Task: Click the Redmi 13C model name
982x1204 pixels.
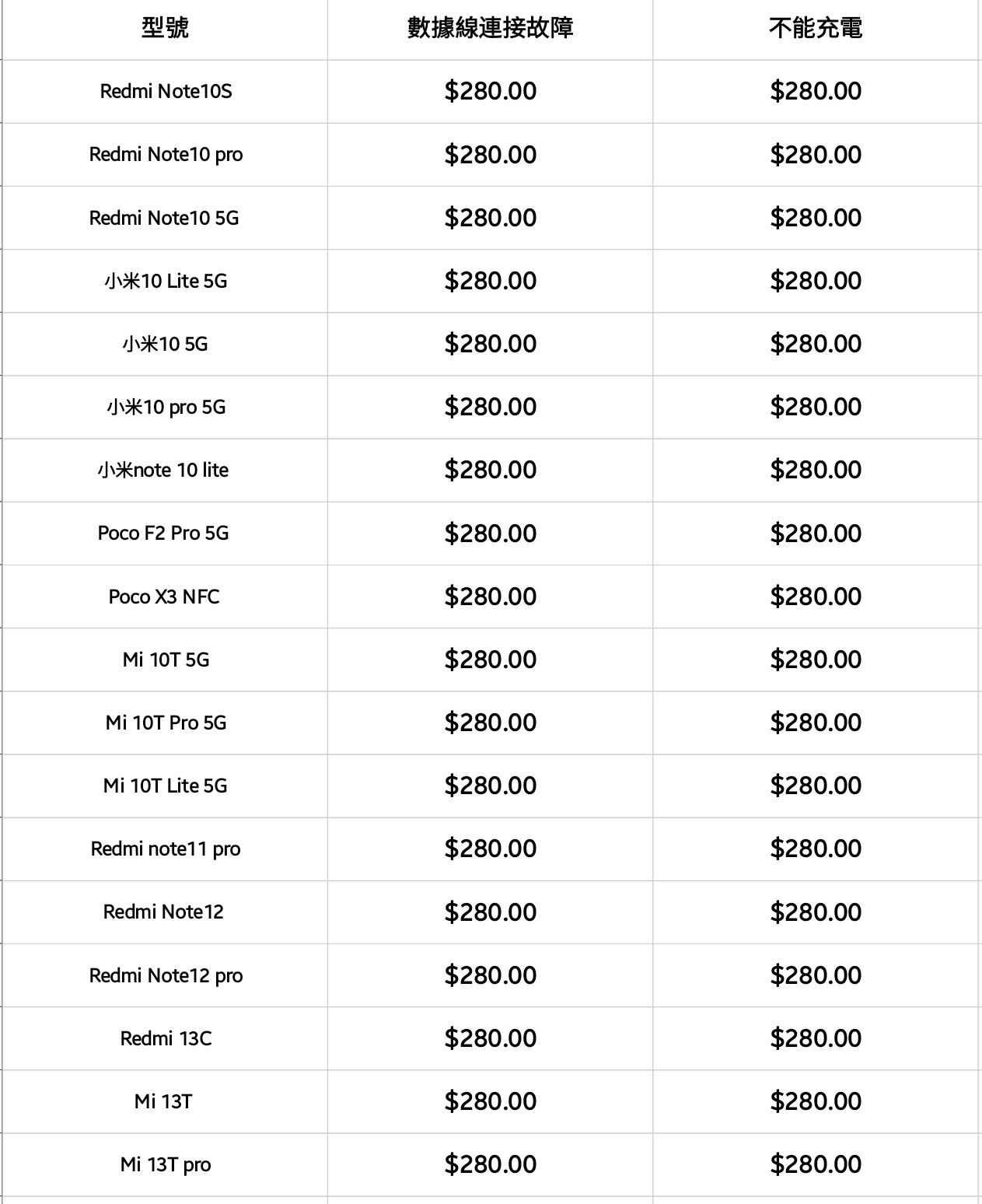Action: click(166, 1038)
